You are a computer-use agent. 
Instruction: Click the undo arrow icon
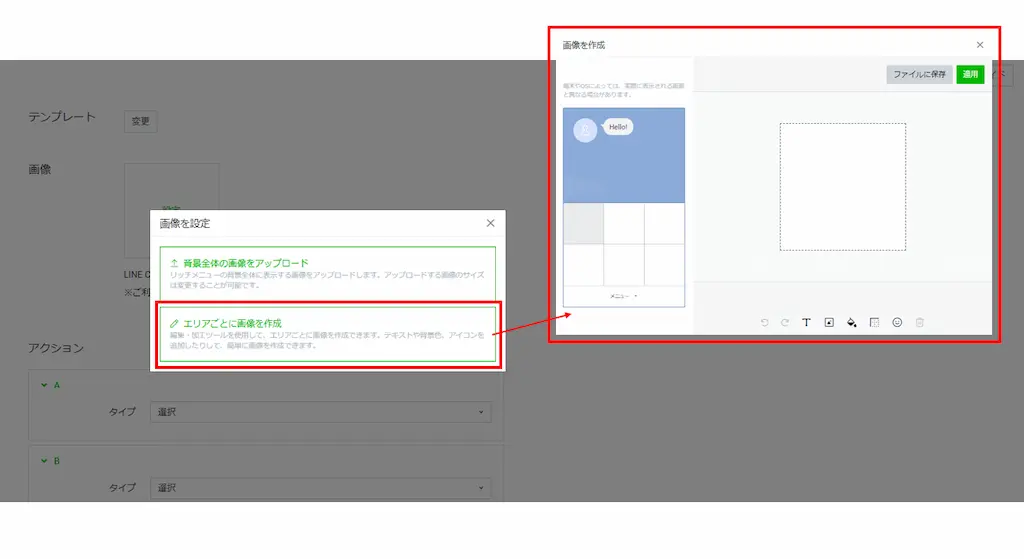(764, 322)
